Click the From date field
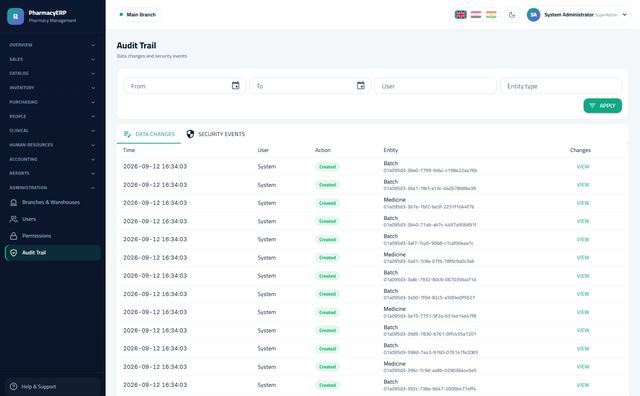The height and width of the screenshot is (396, 640). 184,86
